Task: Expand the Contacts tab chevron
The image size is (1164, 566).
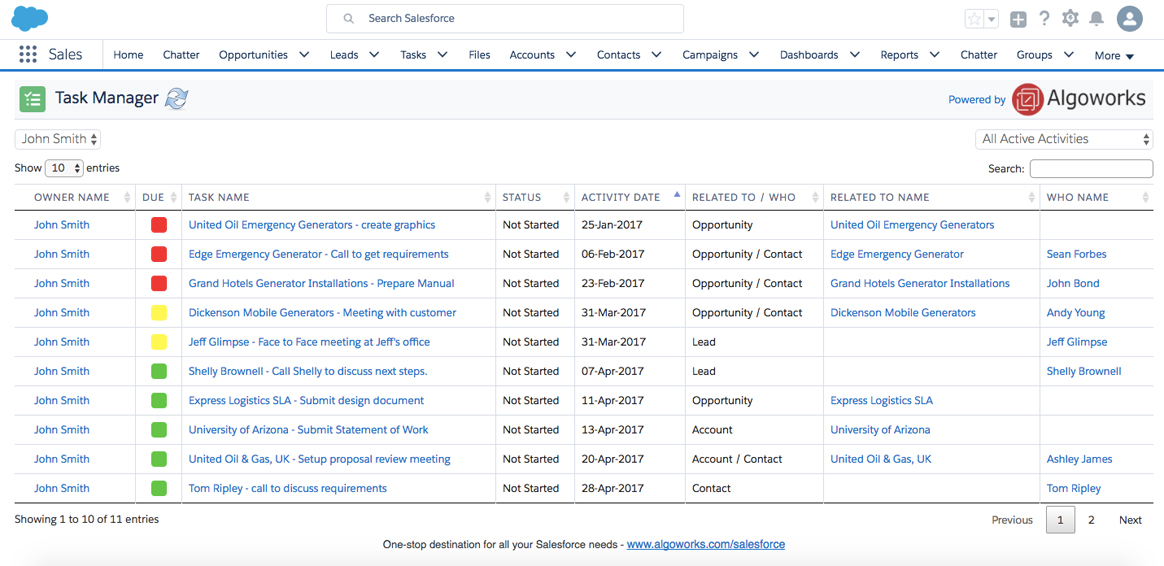Action: (x=656, y=55)
